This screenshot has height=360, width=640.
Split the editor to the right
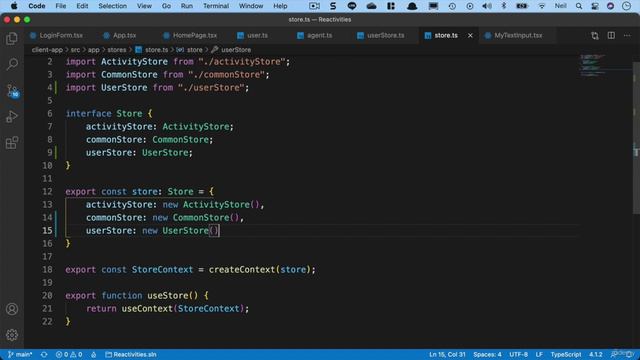point(611,36)
